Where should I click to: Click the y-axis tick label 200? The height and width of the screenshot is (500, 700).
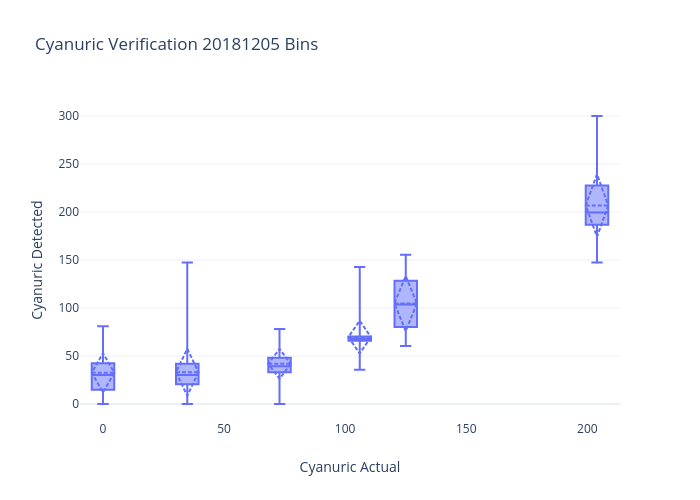coord(68,212)
